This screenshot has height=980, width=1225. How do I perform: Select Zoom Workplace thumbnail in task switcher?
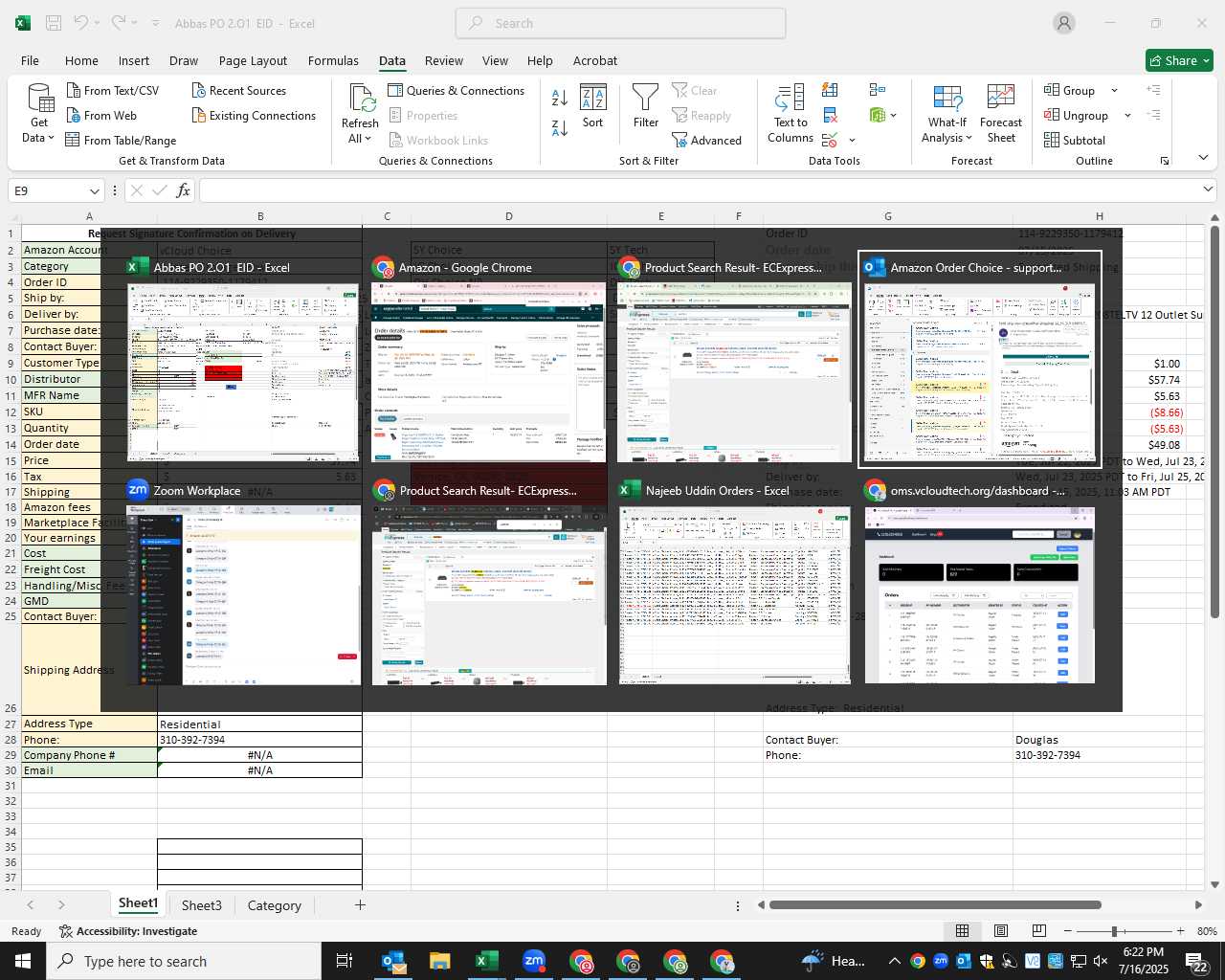pos(243,584)
